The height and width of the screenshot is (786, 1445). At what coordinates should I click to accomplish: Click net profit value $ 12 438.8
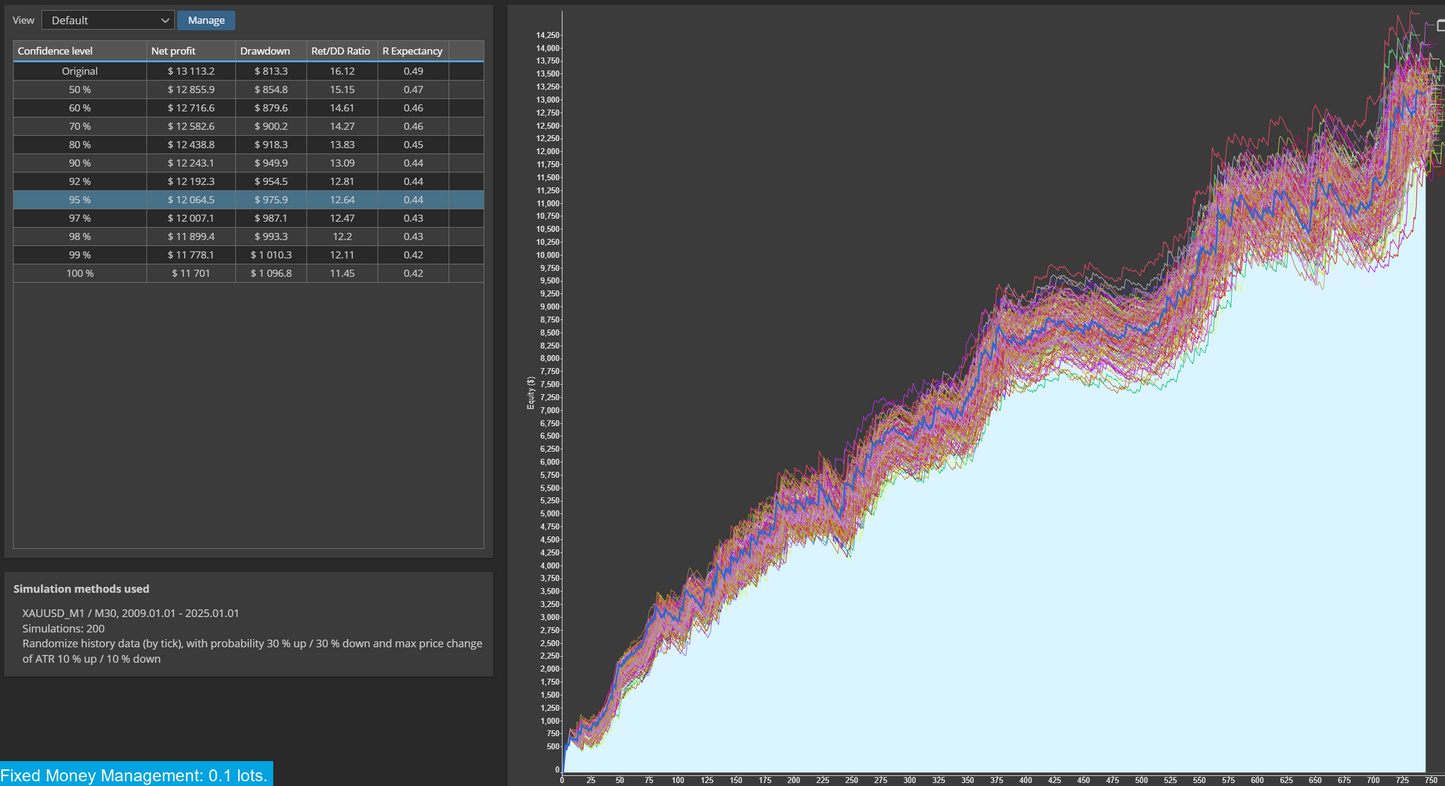click(191, 145)
